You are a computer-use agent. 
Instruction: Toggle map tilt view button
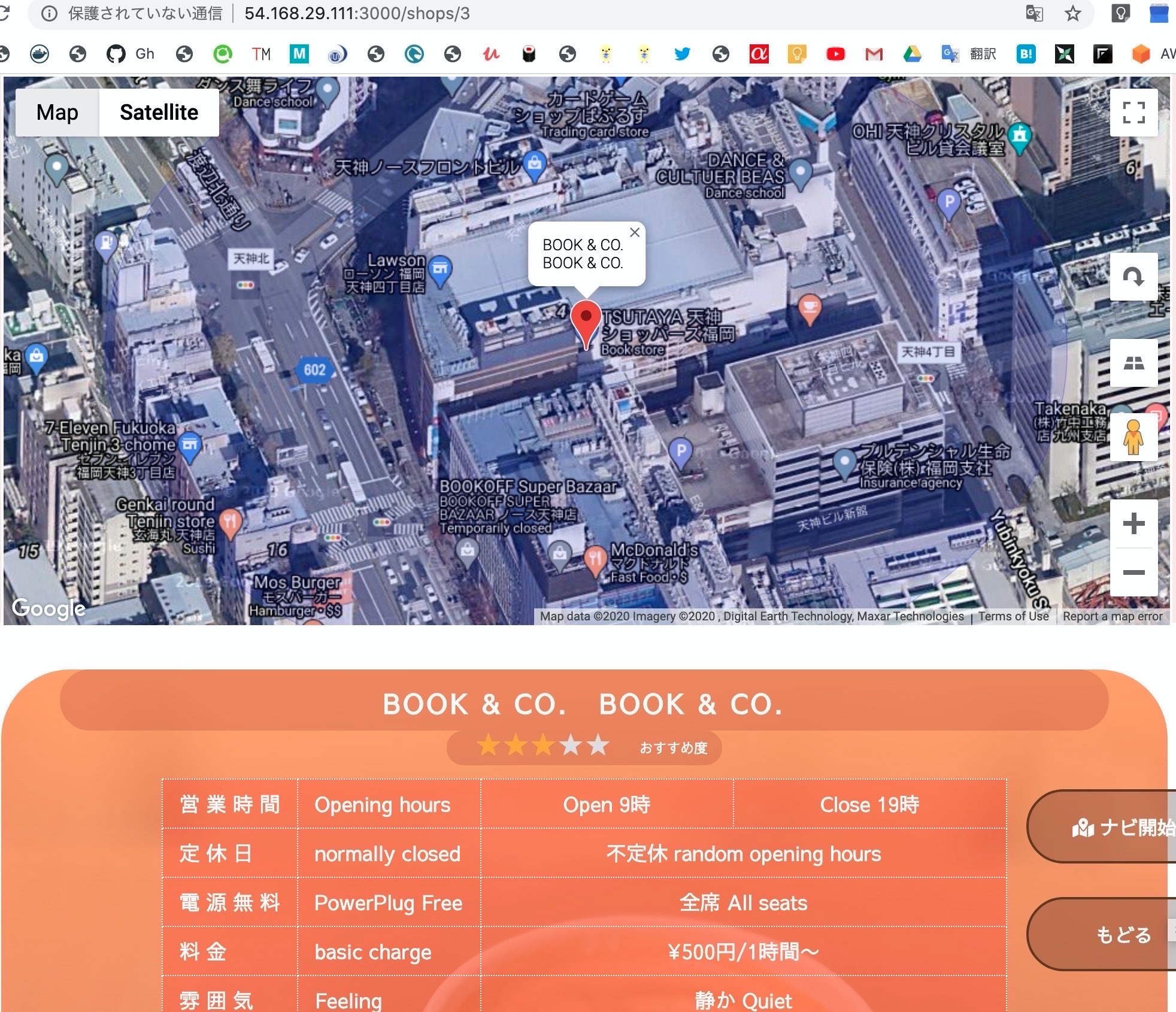click(1133, 363)
